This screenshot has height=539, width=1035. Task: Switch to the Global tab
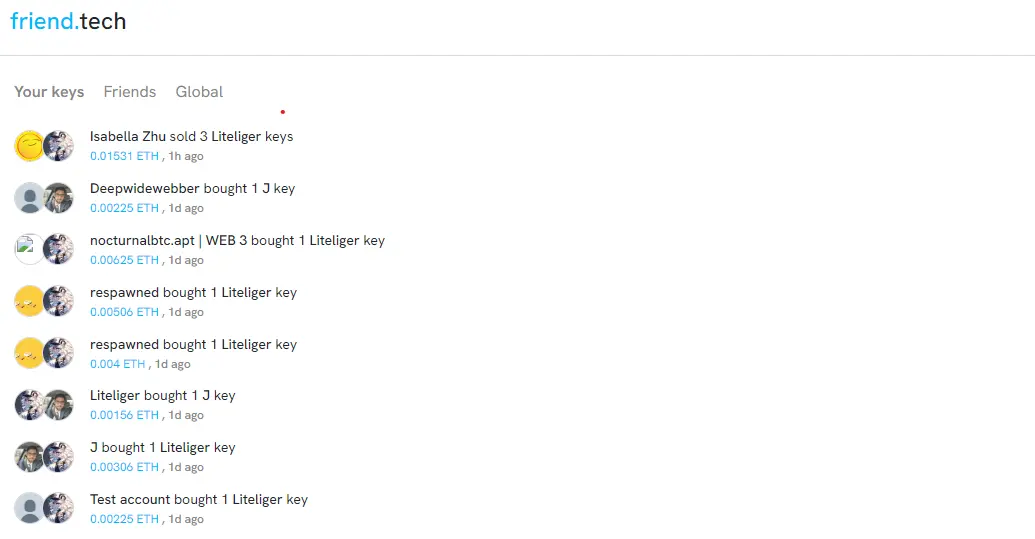coord(199,92)
